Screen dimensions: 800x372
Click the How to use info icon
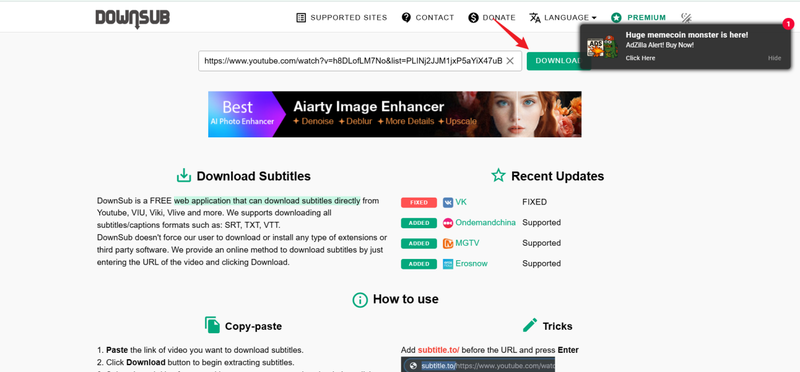click(360, 300)
